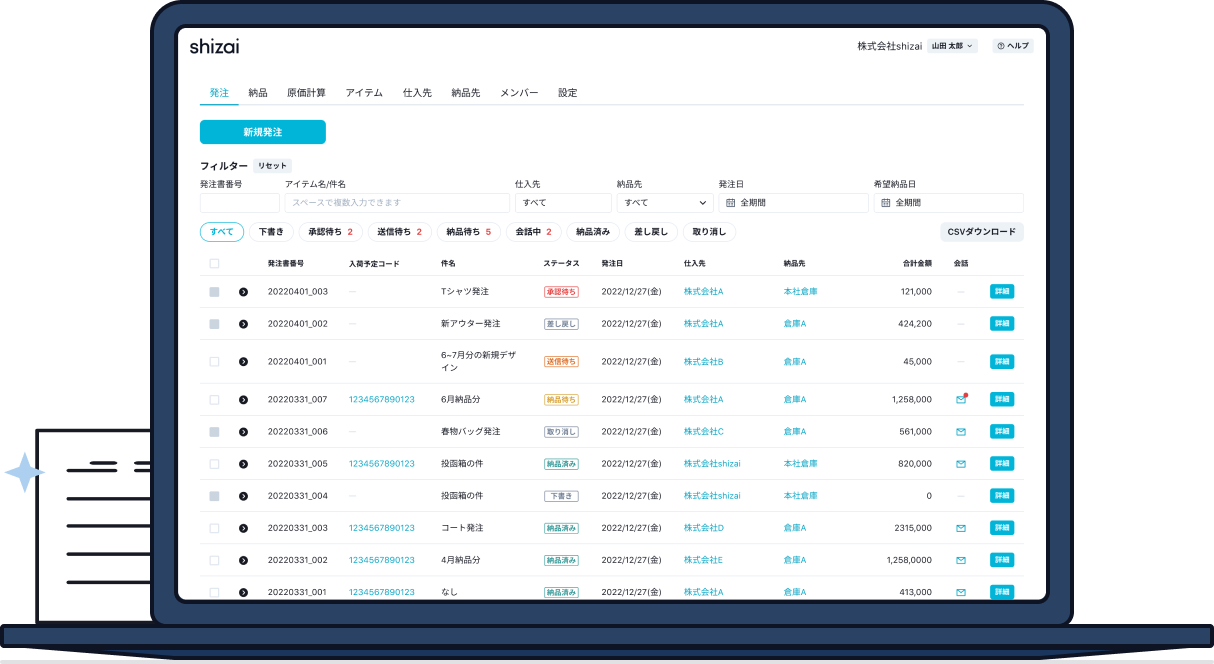Click the calendar icon in the 発注日 filter
Screen dimensions: 1214x664
coord(731,203)
